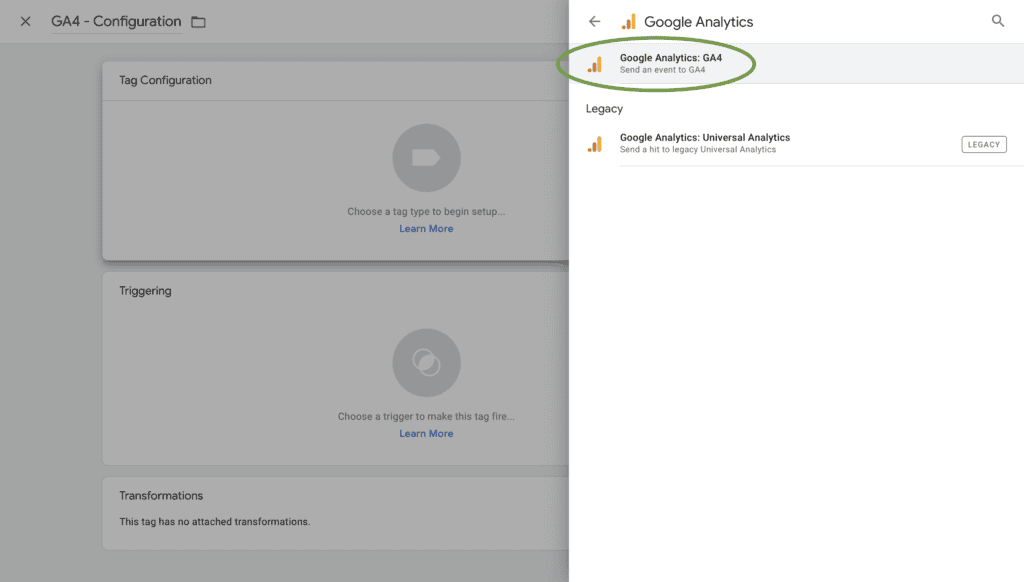Click the trigger placeholder circle icon
The width and height of the screenshot is (1024, 582).
click(426, 363)
